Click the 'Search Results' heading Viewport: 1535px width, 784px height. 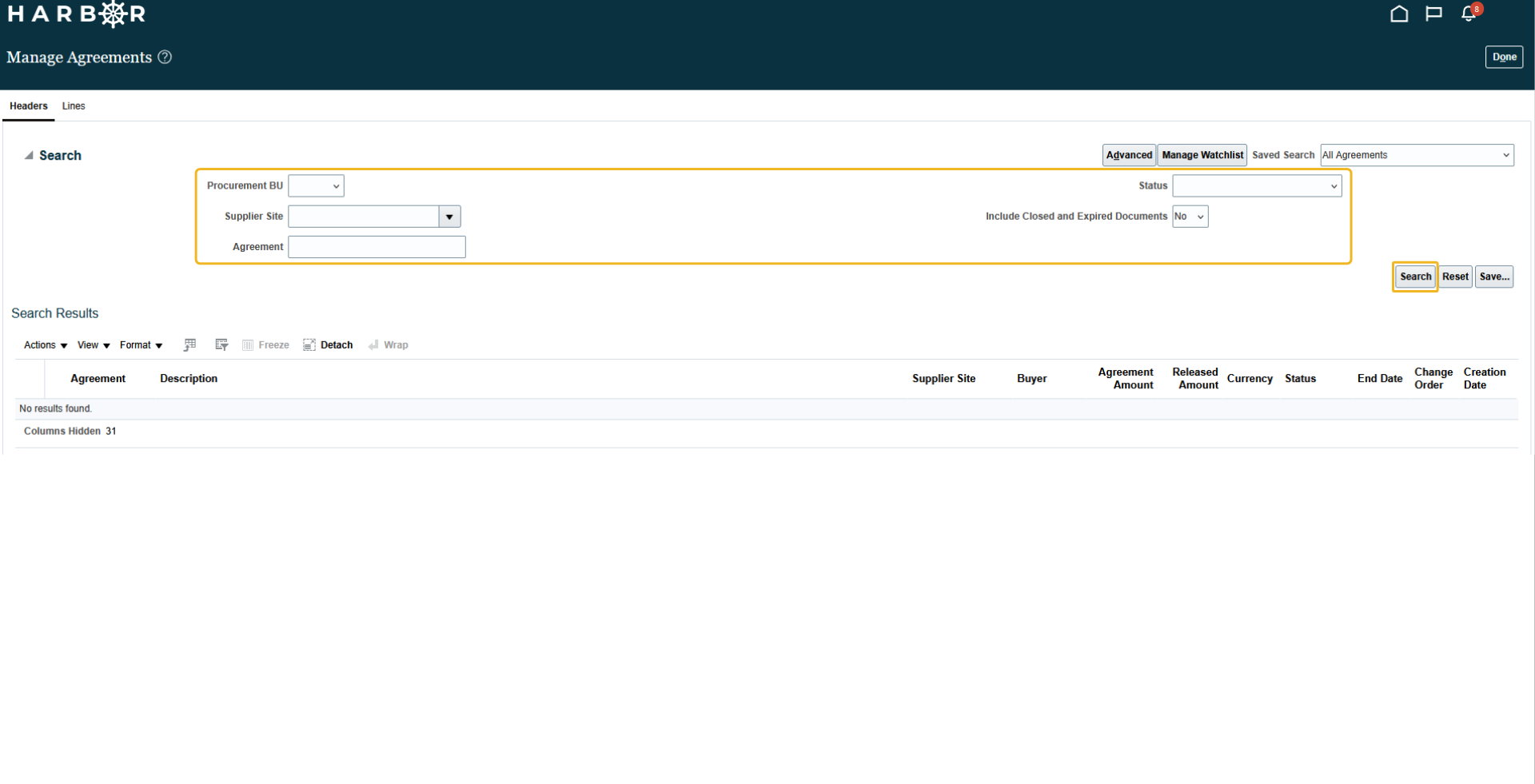click(x=55, y=313)
